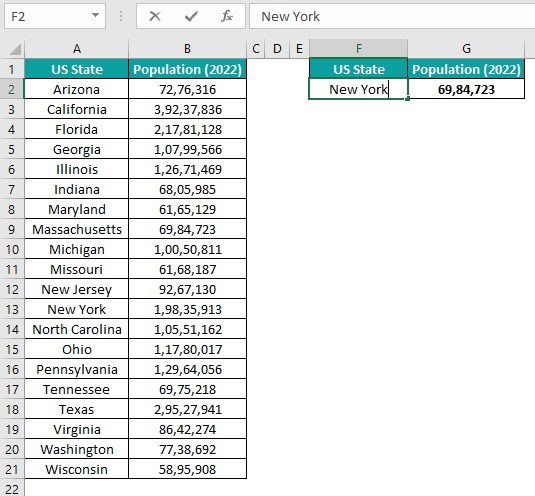Select the Indiana cell

(x=77, y=189)
